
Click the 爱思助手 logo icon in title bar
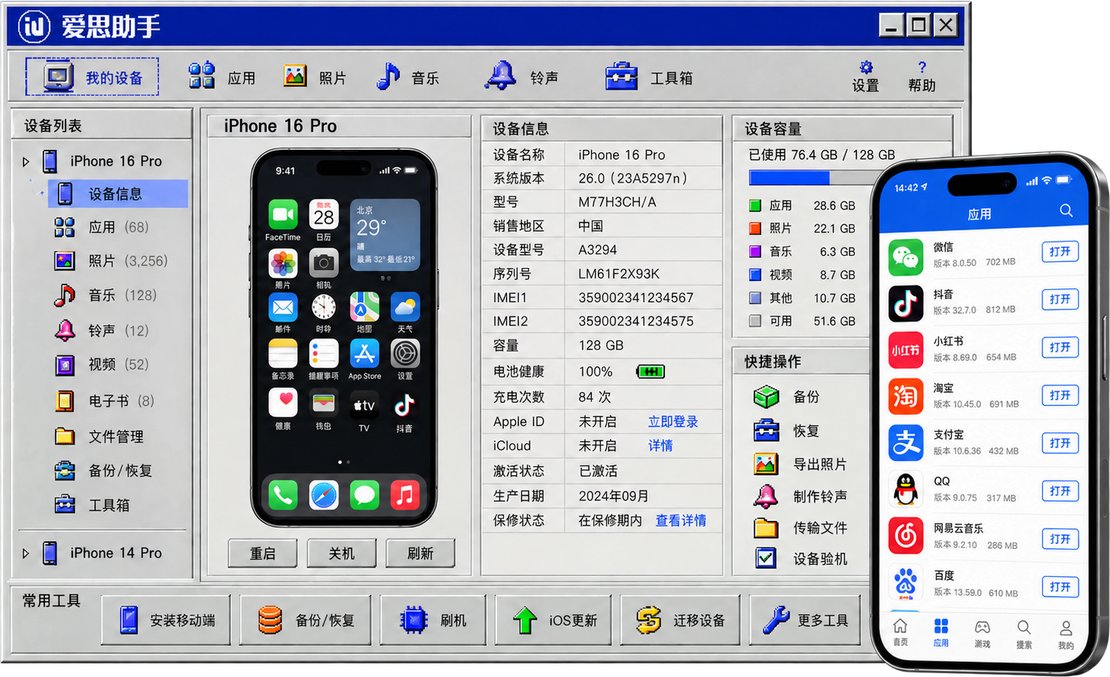(x=34, y=27)
